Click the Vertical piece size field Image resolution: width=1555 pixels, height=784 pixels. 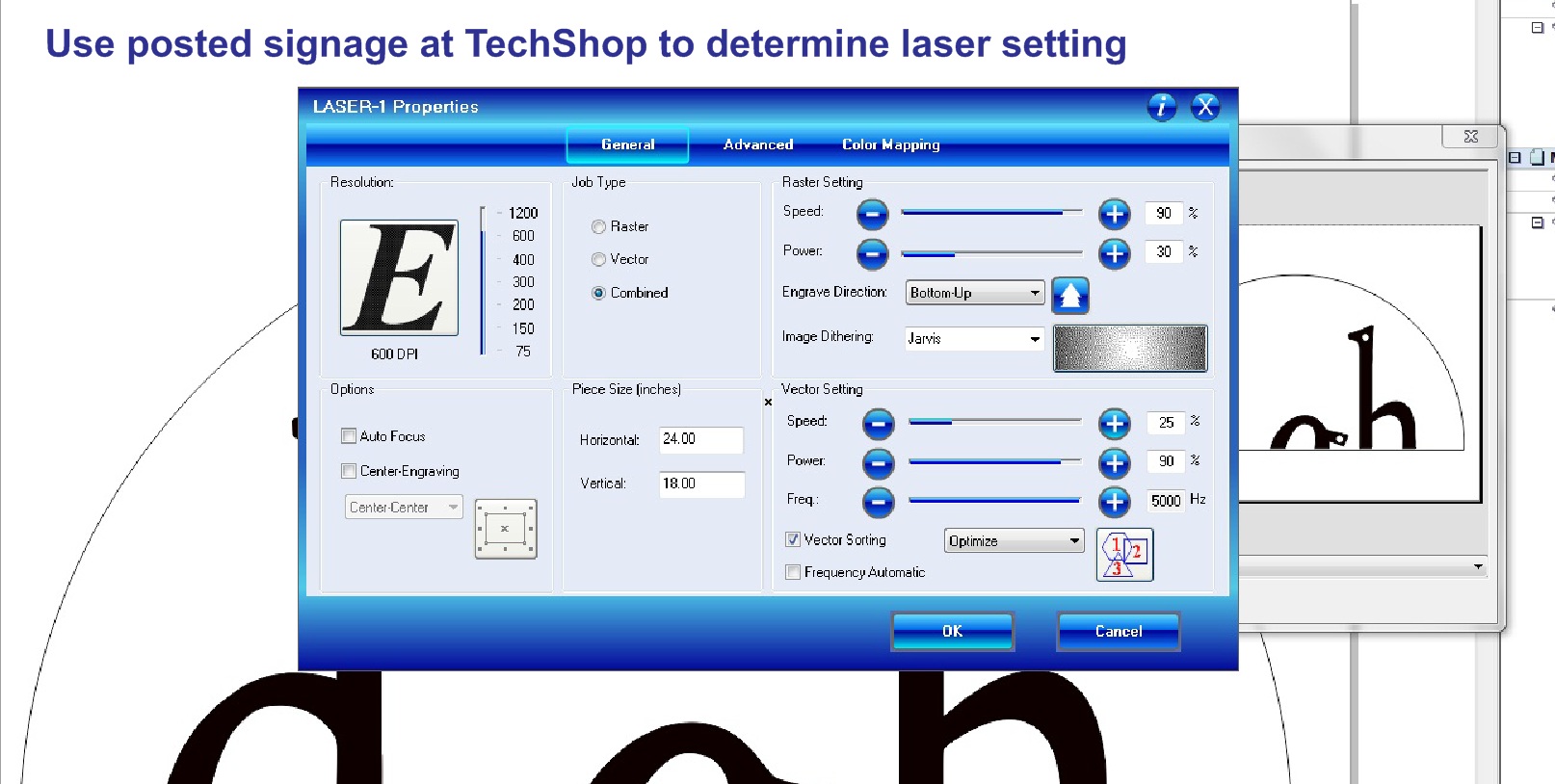[x=700, y=483]
